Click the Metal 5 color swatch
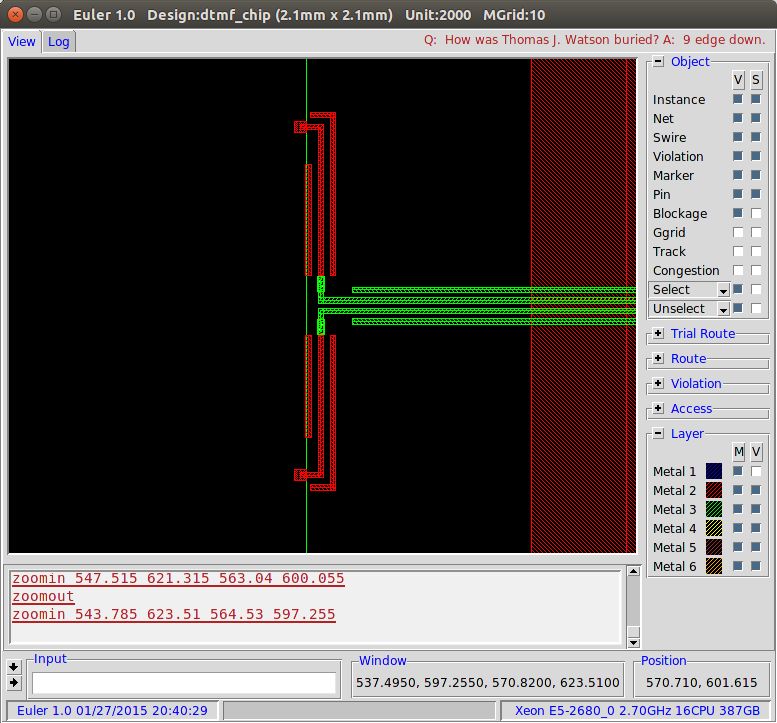Screen dimensions: 777x723 [x=714, y=547]
